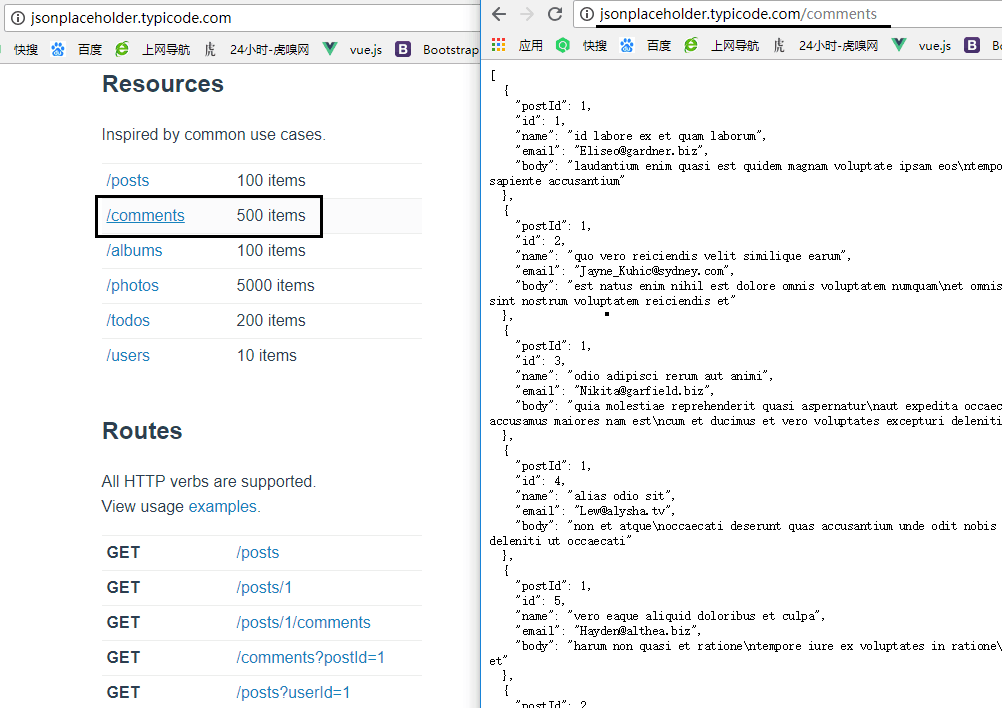Click email Jayne_Kuhic@sydney.com in JSON
Image resolution: width=1002 pixels, height=708 pixels.
pos(651,271)
